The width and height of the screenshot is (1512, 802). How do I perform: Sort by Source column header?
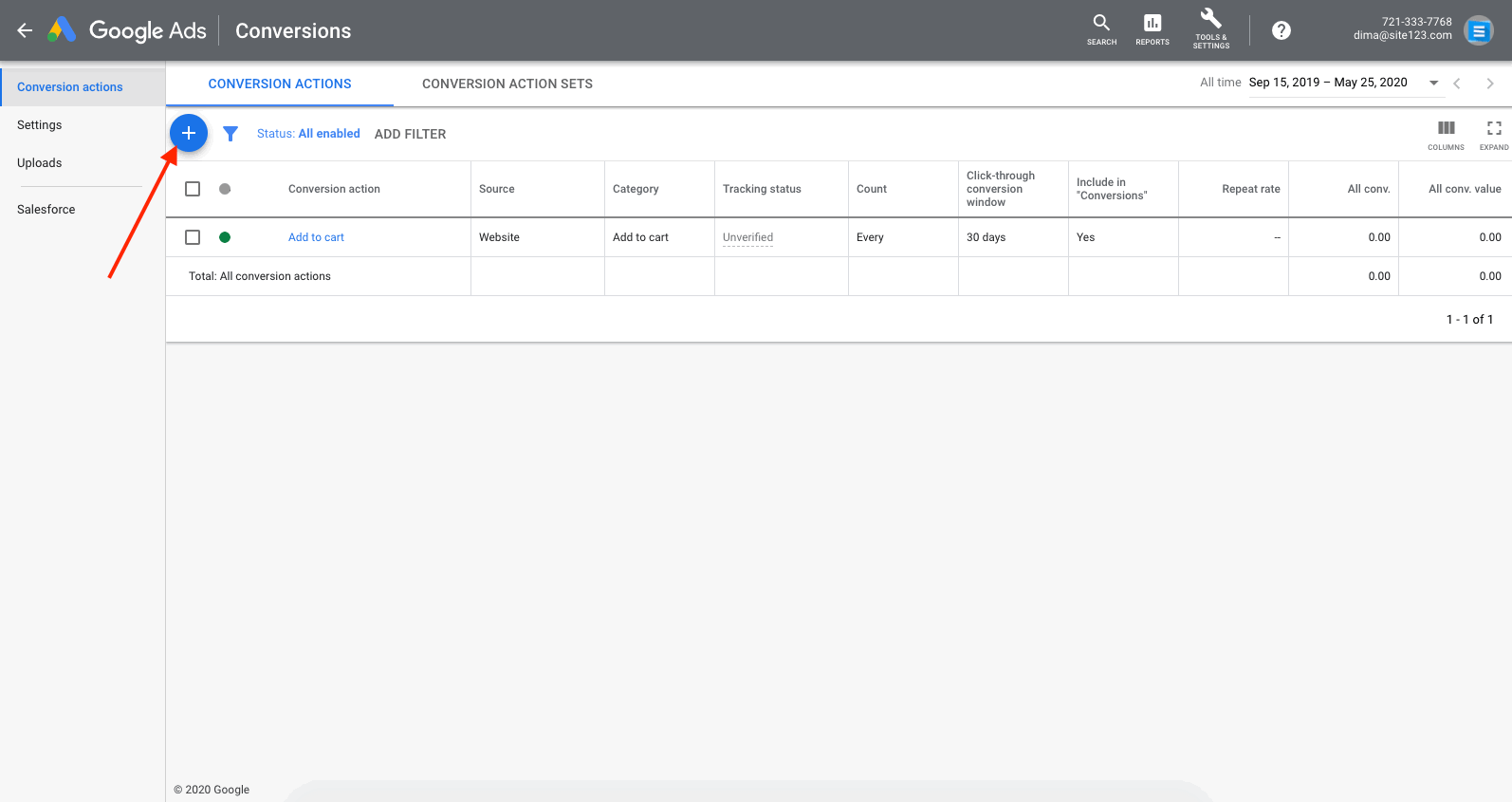pyautogui.click(x=497, y=189)
